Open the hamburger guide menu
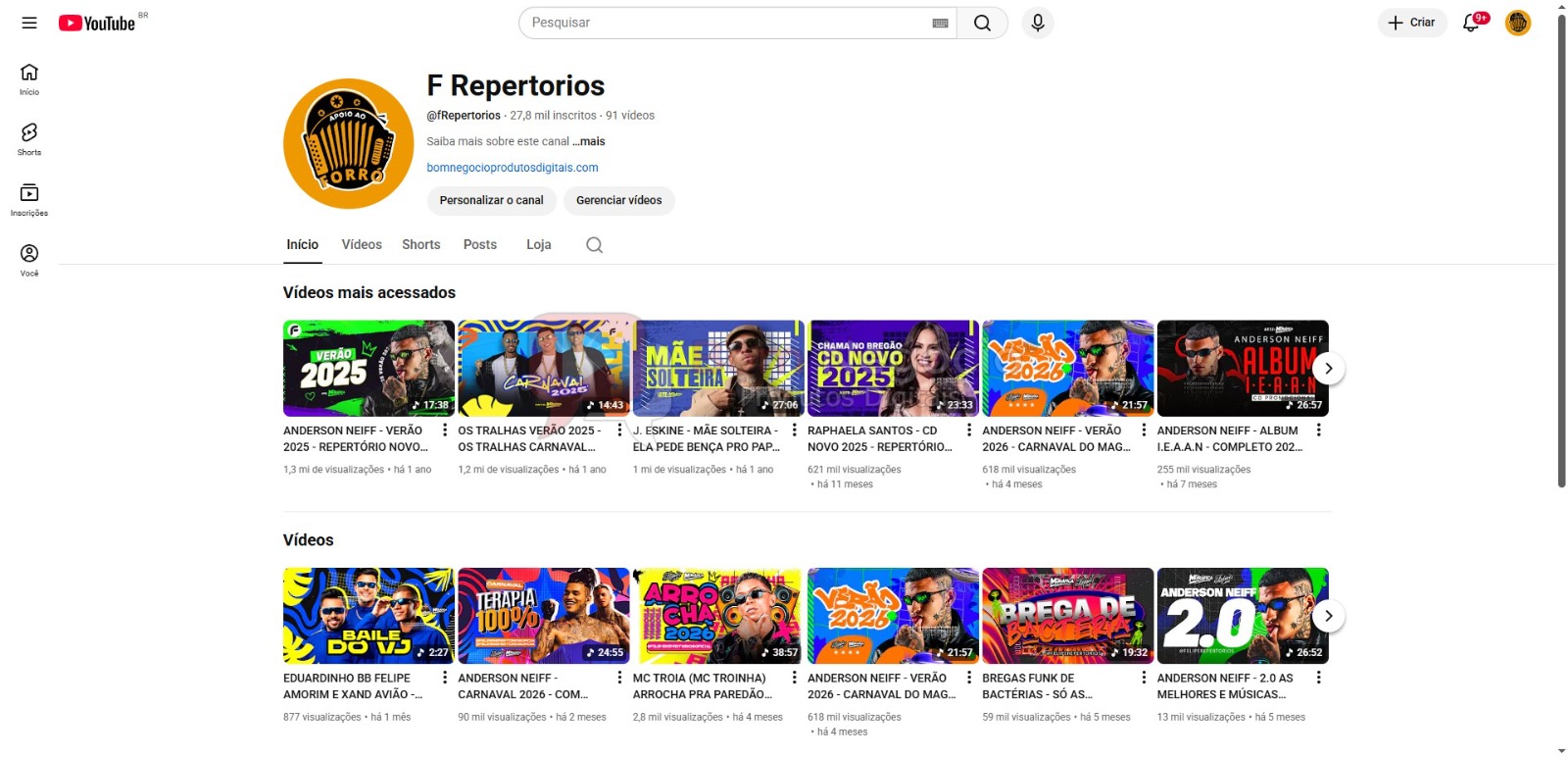Screen dimensions: 1568x758 (x=29, y=23)
